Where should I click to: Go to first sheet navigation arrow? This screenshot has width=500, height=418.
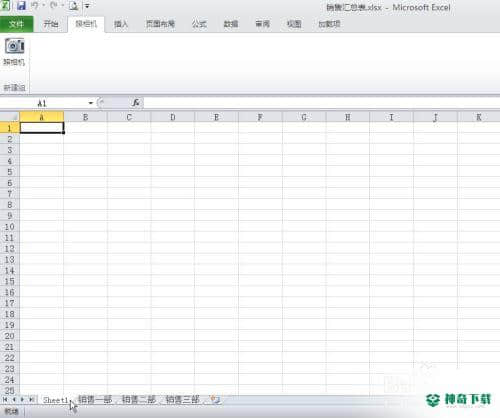tap(5, 399)
